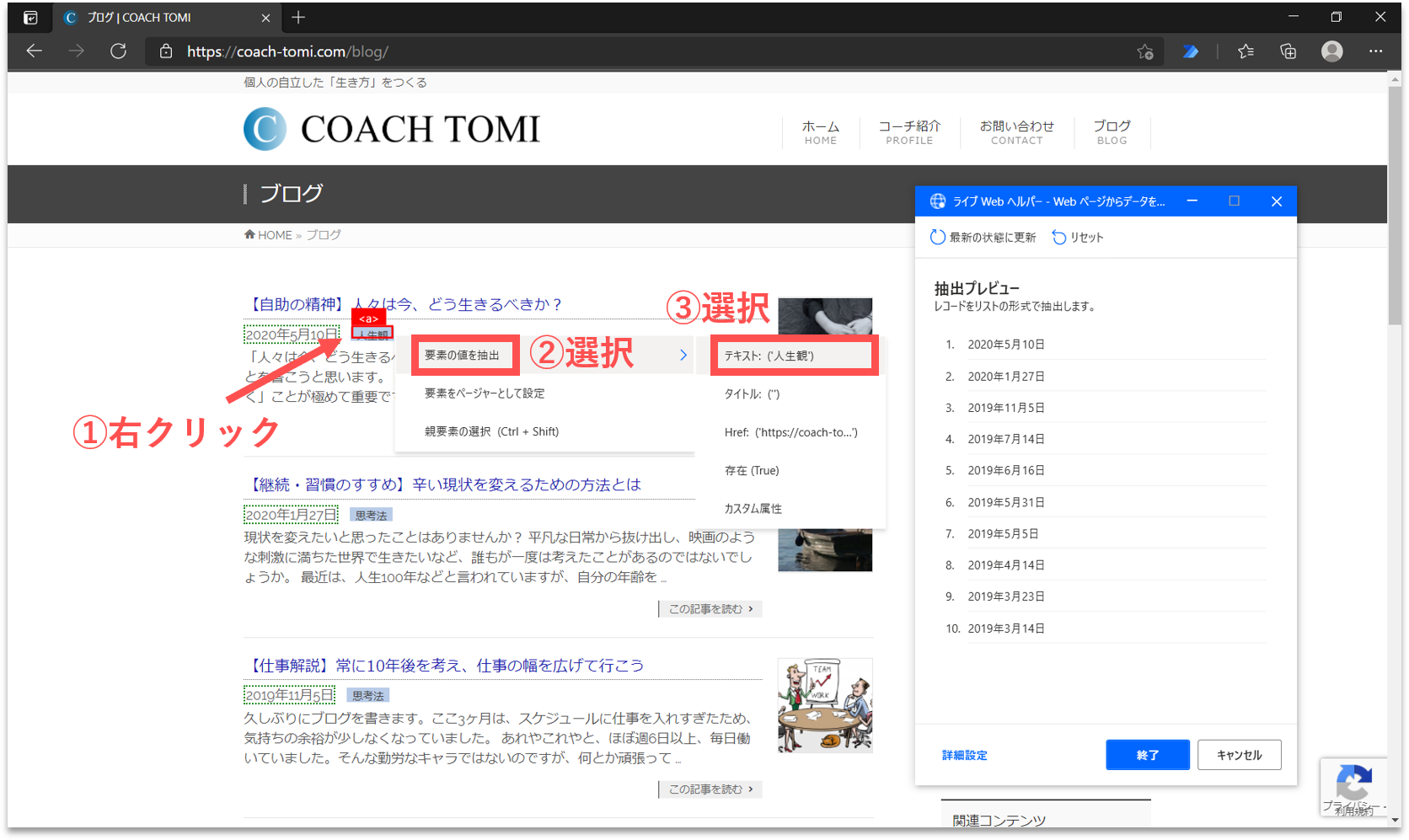Click リセット in the Web helper

[1078, 238]
